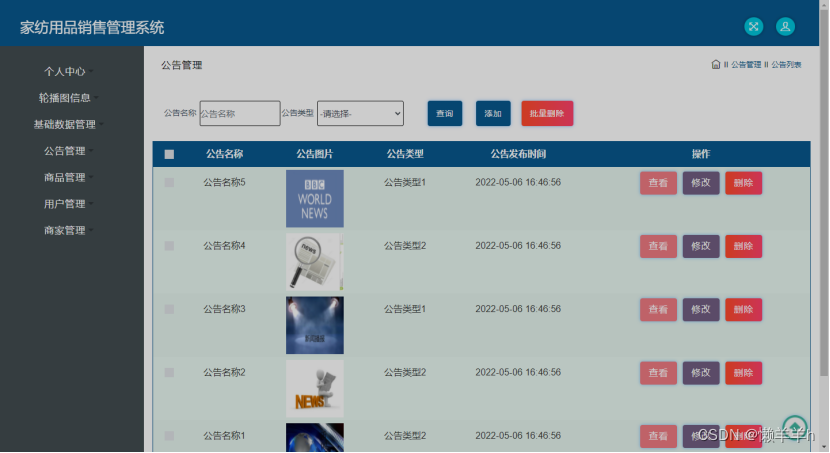830x453 pixels.
Task: Click the 公告管理 breadcrumb link
Action: 746,65
